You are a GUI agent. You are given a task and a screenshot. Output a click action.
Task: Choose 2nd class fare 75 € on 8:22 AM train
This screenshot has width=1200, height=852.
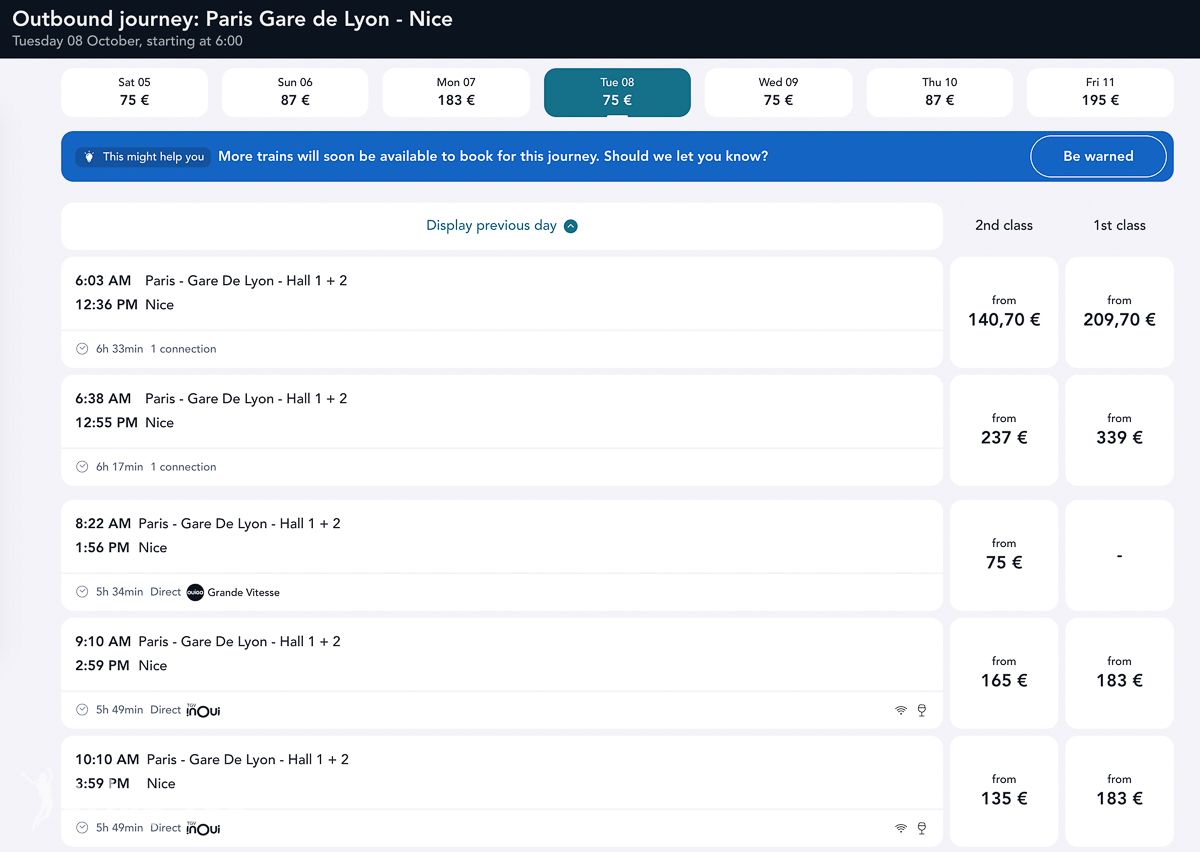1004,555
